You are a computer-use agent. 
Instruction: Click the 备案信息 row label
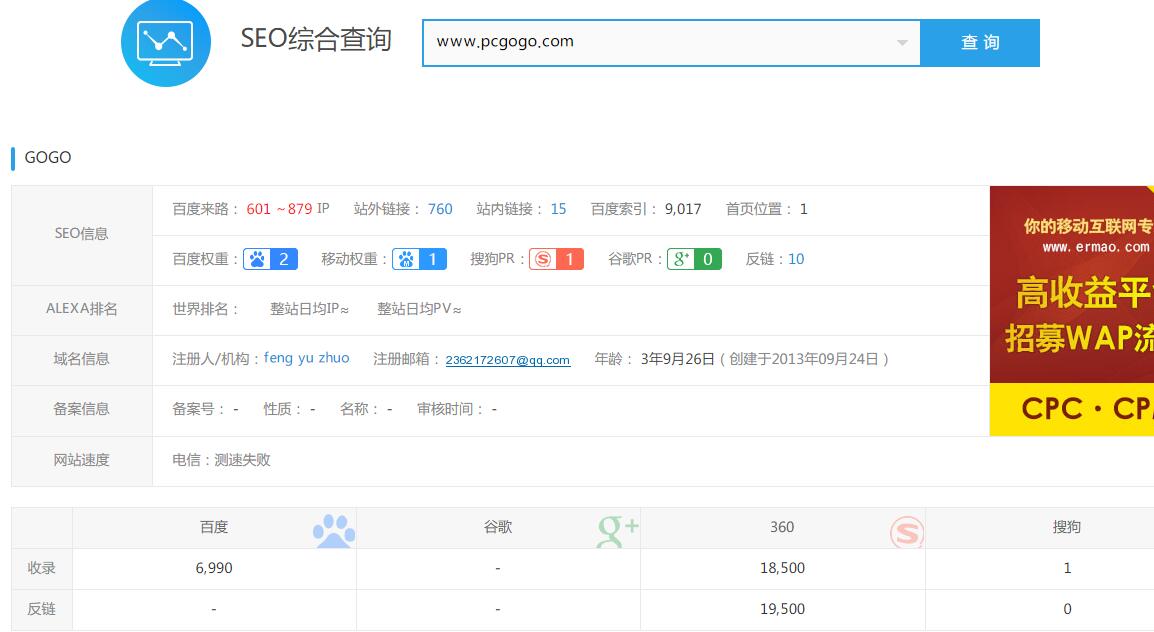coord(82,409)
